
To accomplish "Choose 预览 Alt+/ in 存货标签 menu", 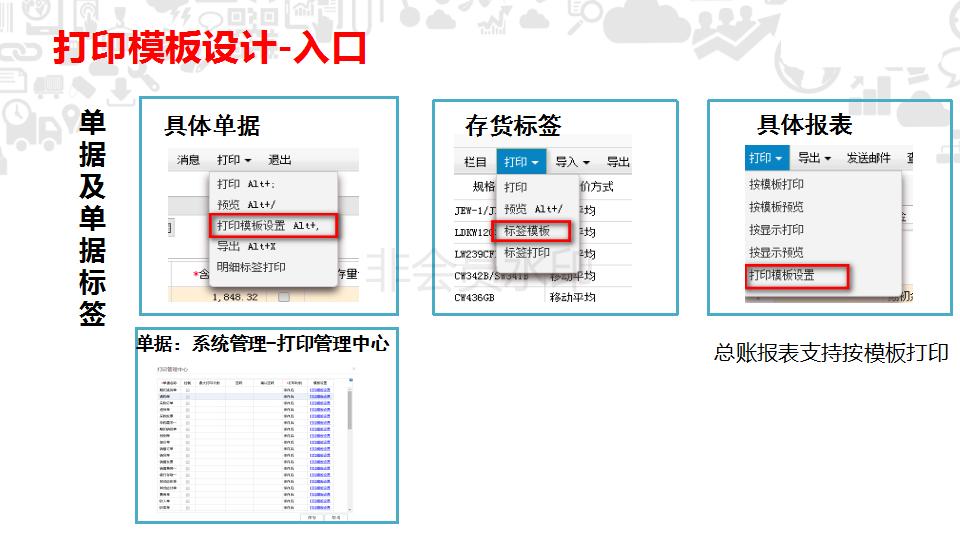I will point(534,209).
